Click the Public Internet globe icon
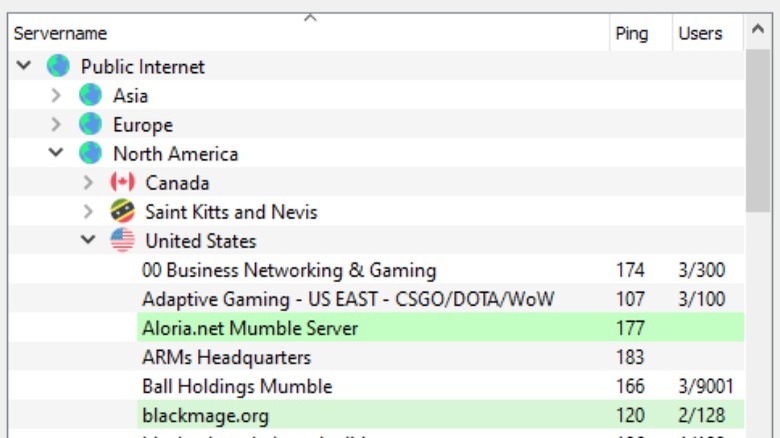Viewport: 780px width, 438px height. [x=58, y=66]
